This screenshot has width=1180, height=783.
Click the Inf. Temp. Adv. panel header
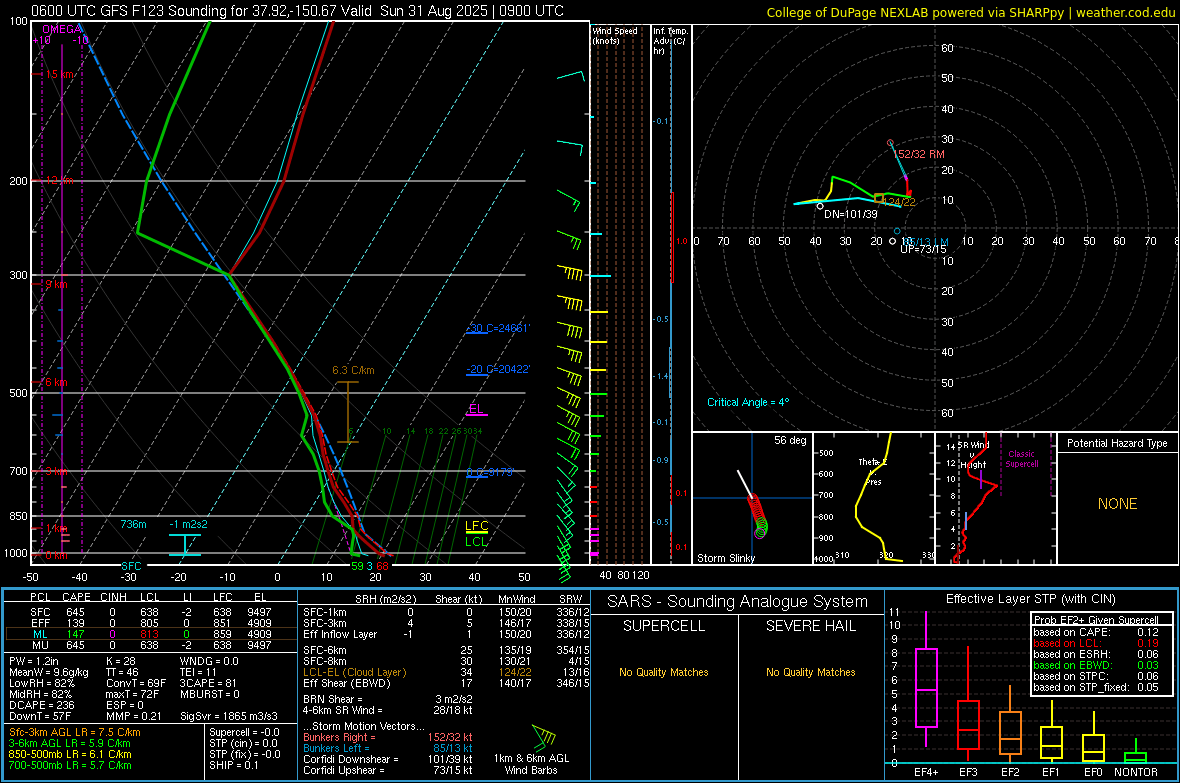(669, 41)
